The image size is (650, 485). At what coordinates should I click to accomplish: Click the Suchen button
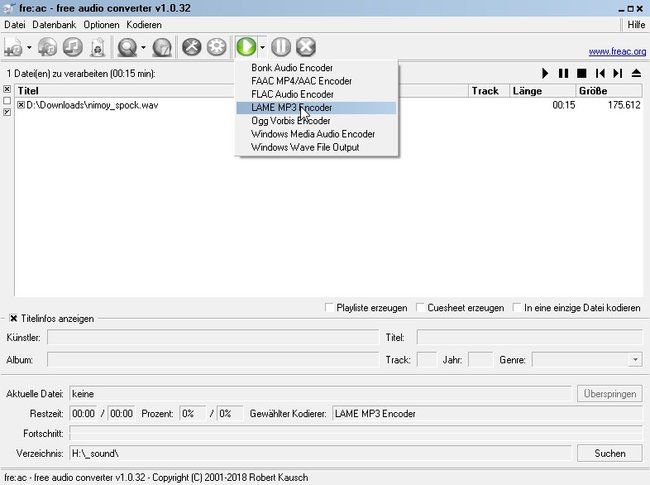tap(610, 453)
